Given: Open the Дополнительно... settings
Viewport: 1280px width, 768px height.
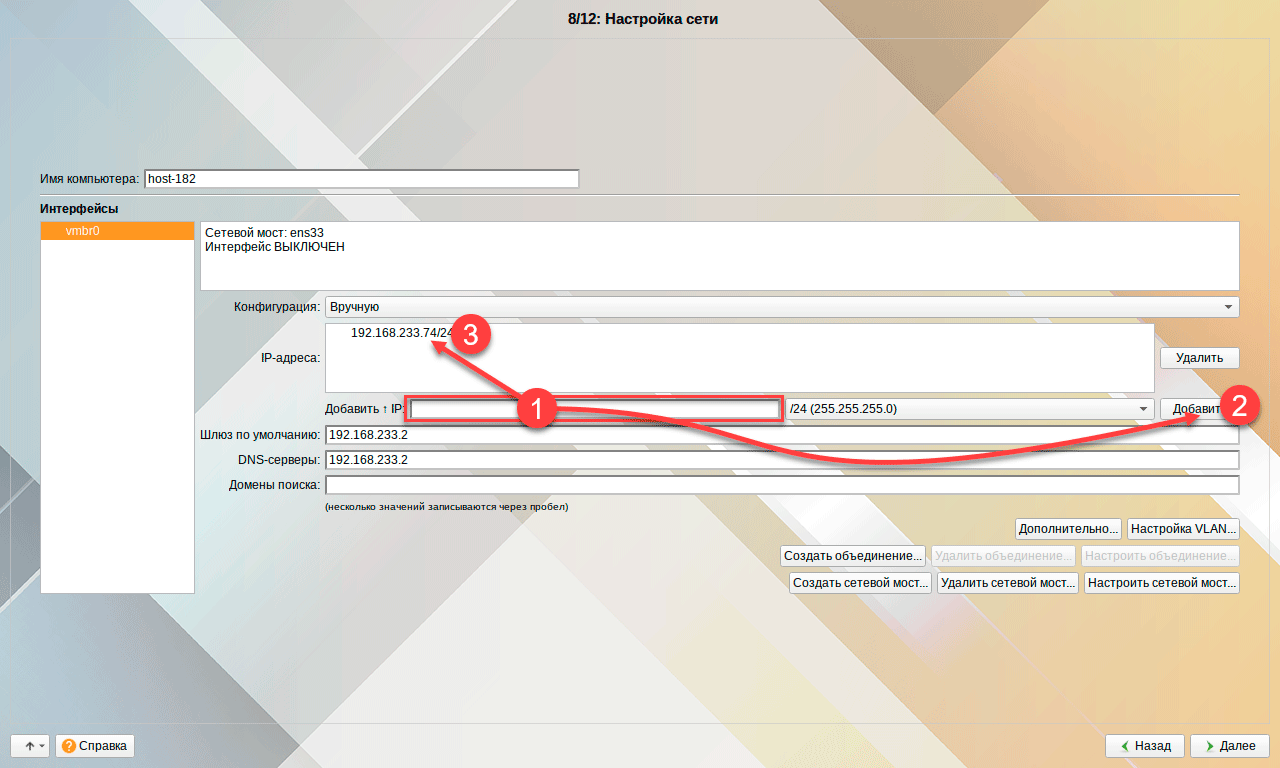Looking at the screenshot, I should (x=1068, y=529).
